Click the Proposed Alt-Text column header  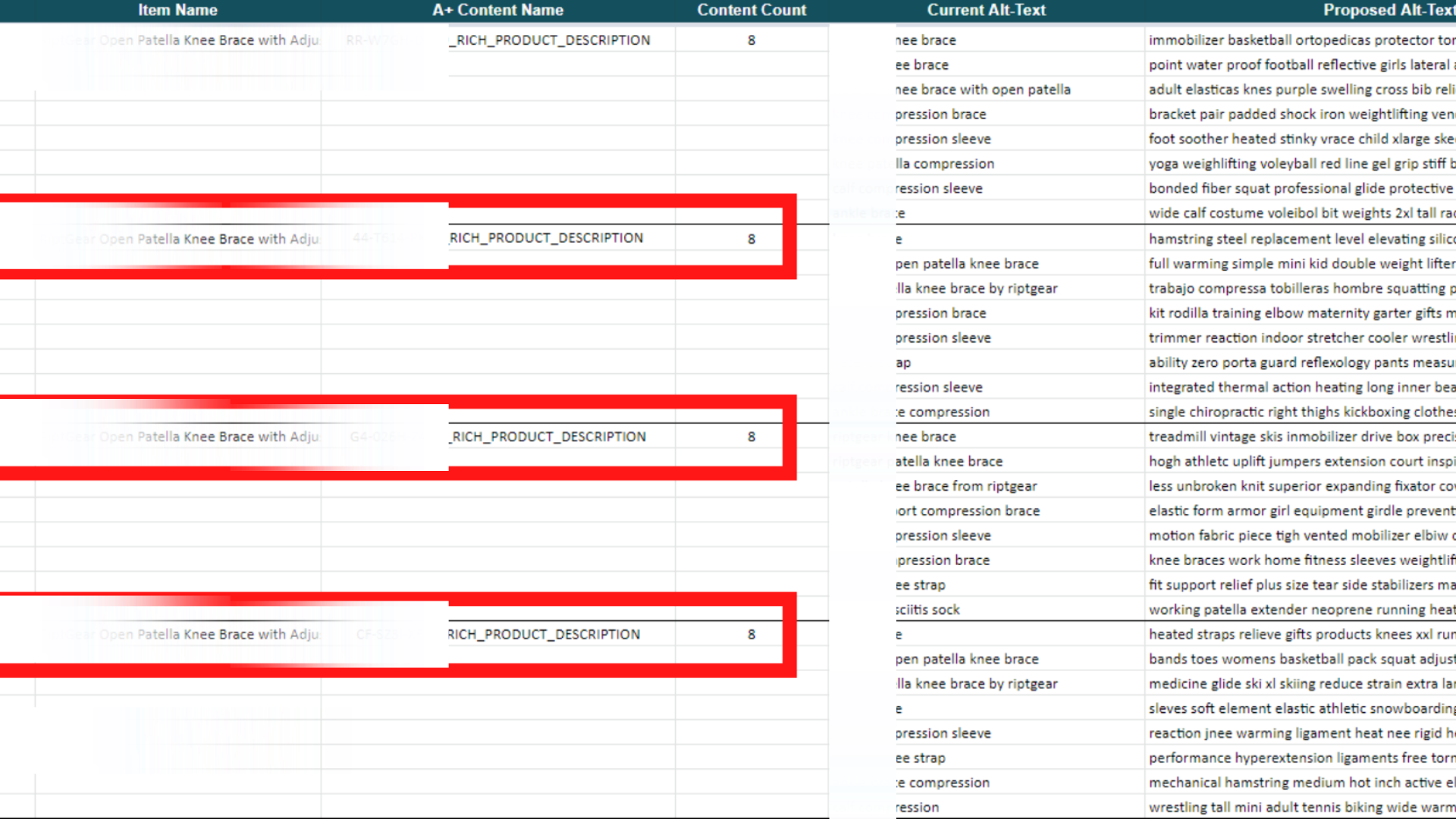coord(1386,10)
